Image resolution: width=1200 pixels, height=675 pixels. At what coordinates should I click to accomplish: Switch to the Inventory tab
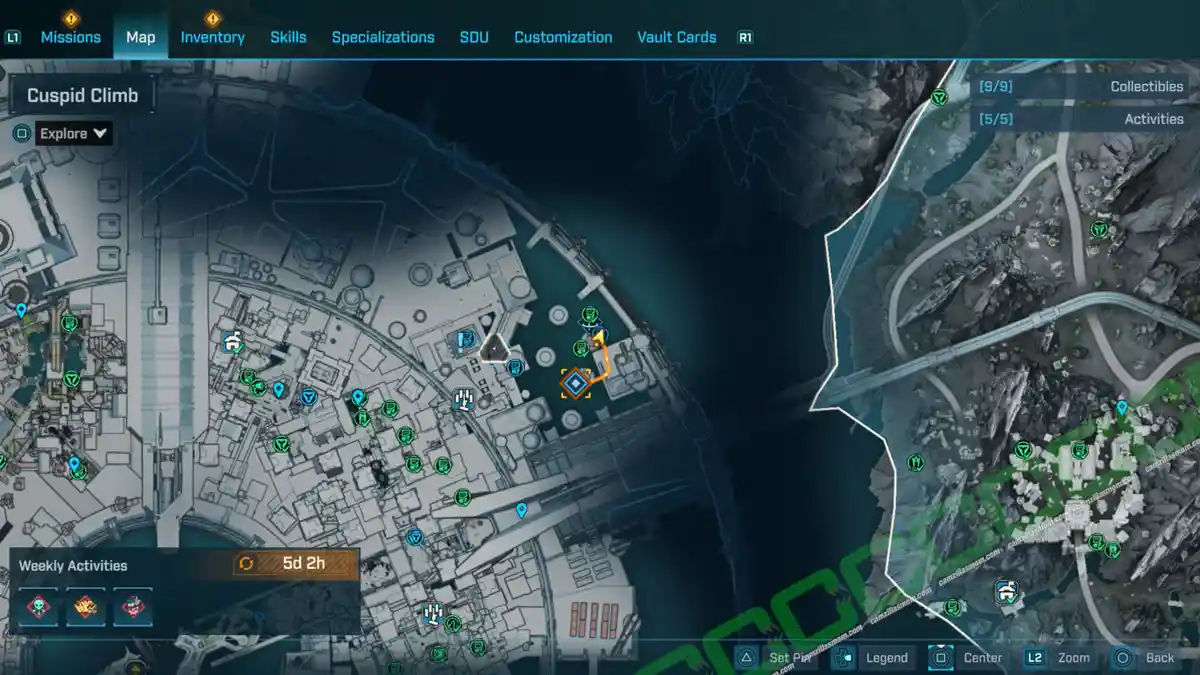[x=212, y=37]
